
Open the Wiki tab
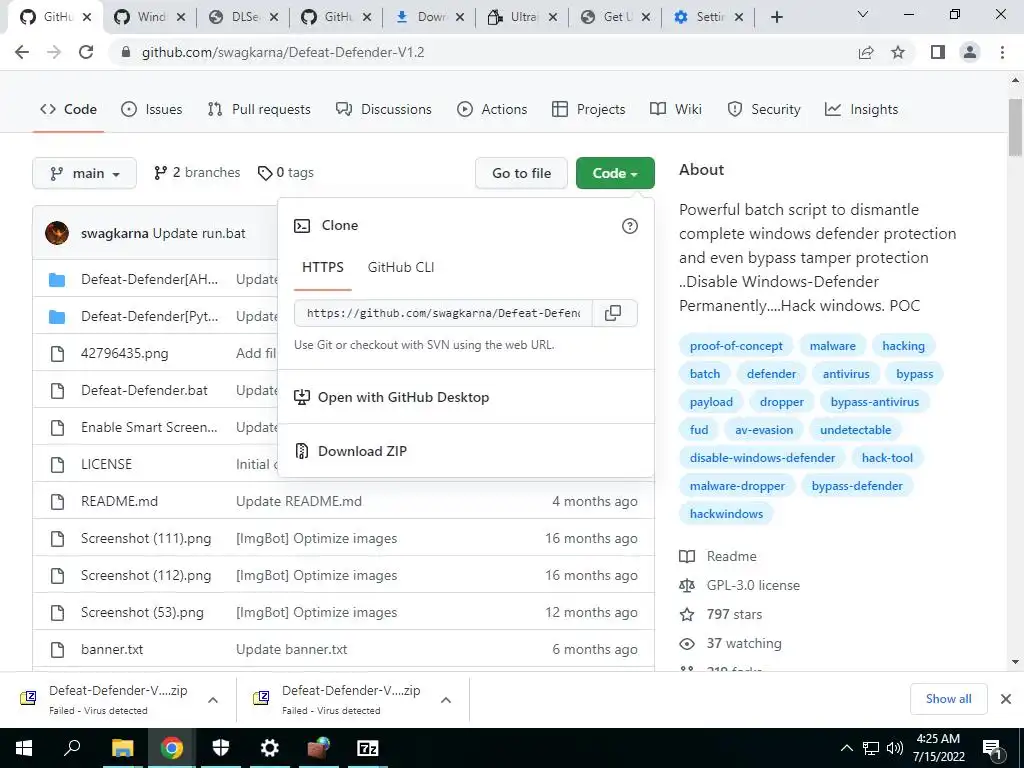(676, 109)
